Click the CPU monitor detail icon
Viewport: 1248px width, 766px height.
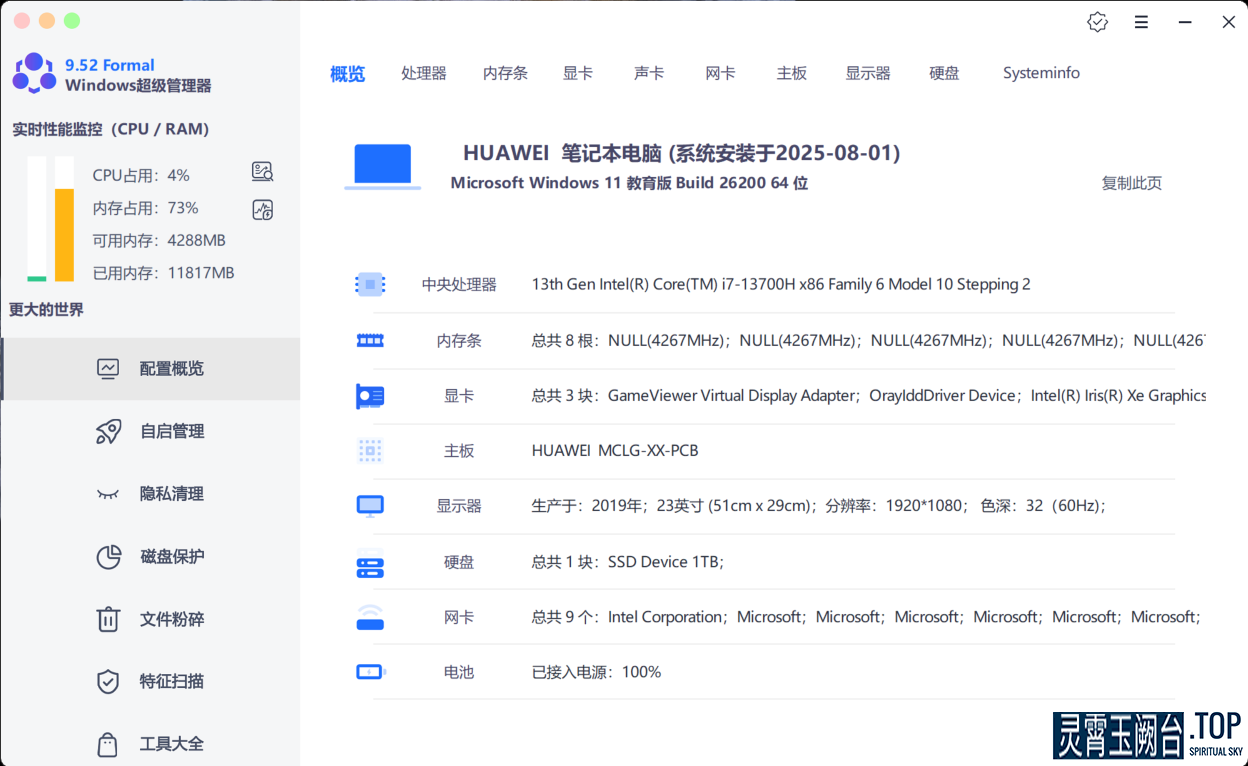tap(262, 172)
